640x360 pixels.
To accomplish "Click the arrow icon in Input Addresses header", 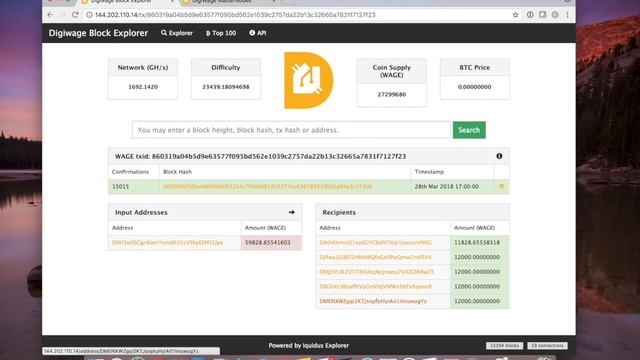I will click(291, 212).
